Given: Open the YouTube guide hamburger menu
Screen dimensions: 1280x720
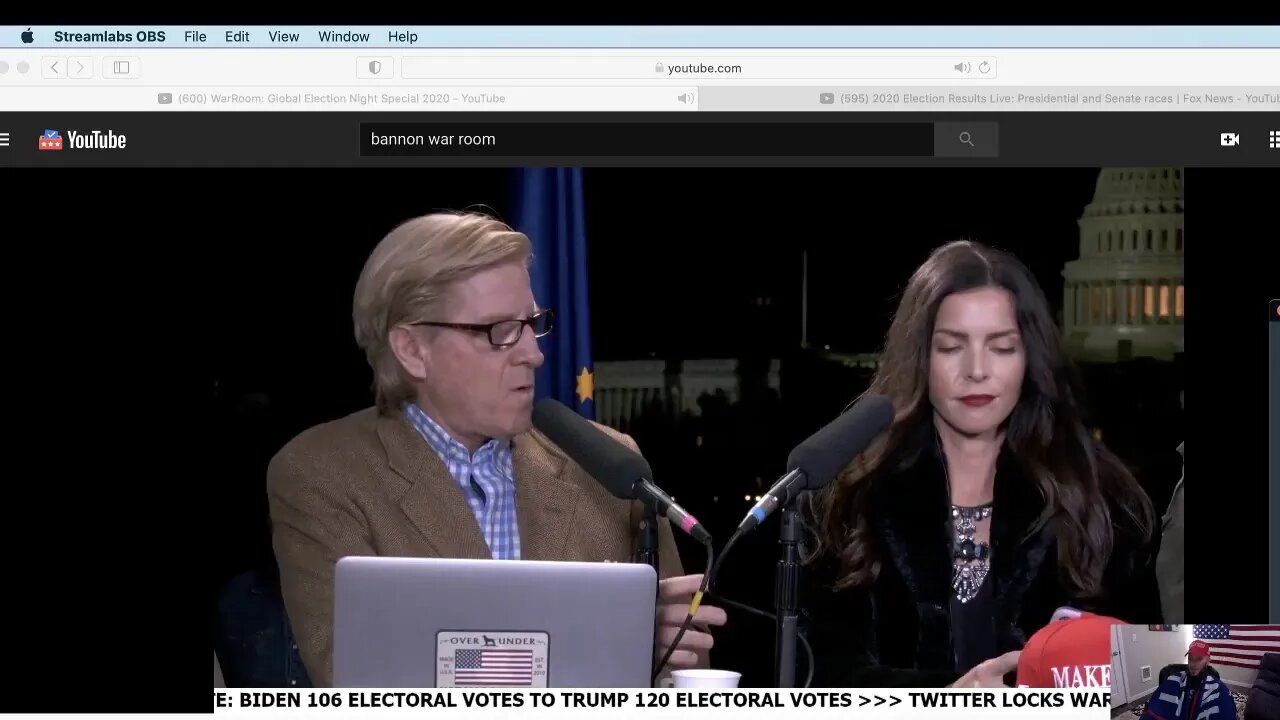Looking at the screenshot, I should coord(5,139).
